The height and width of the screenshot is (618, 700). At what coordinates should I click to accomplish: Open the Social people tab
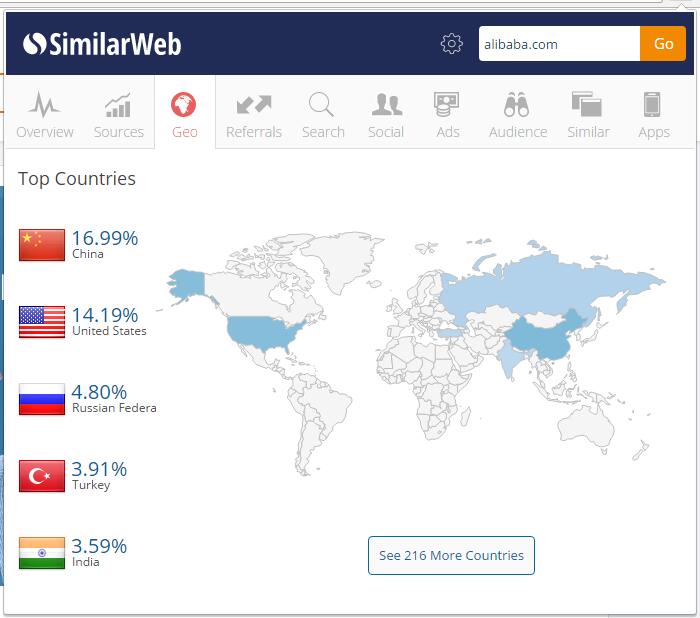tap(386, 114)
